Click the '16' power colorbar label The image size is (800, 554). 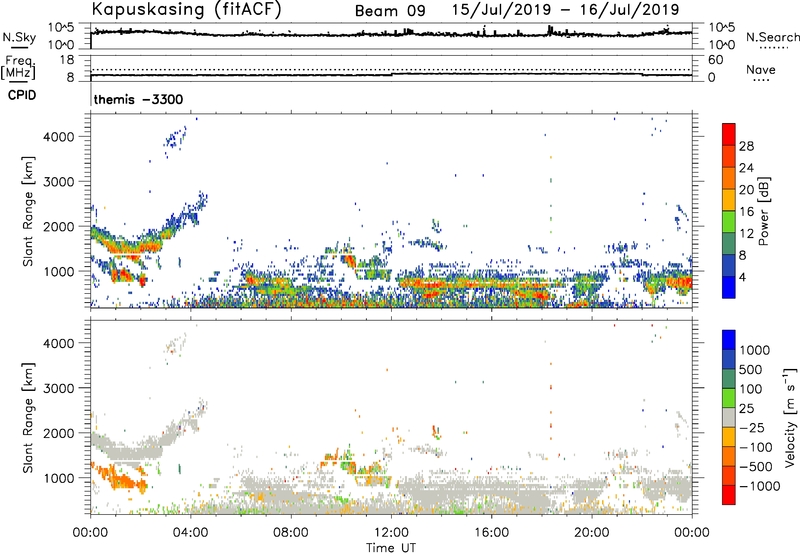(x=746, y=212)
